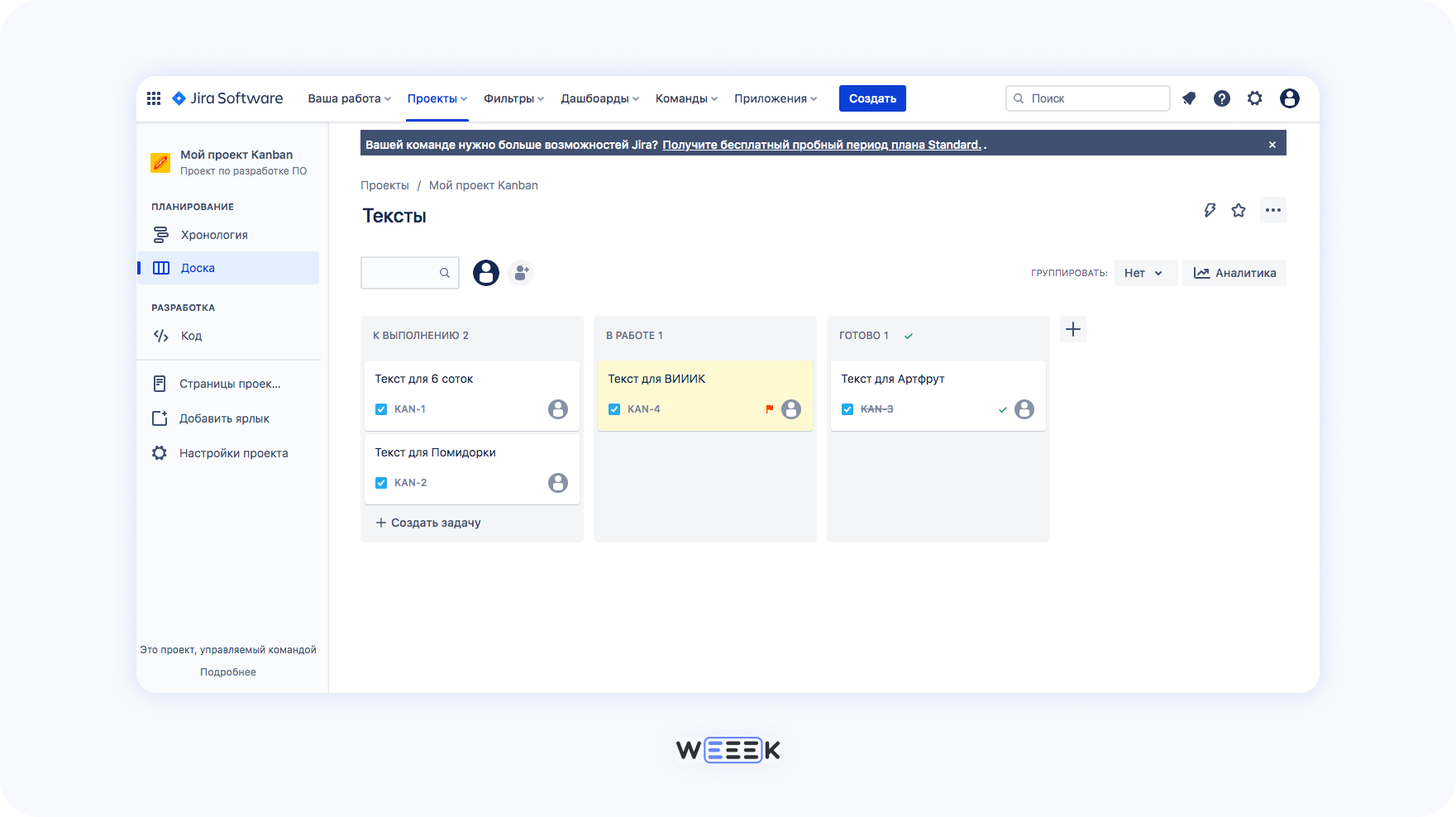This screenshot has width=1456, height=817.
Task: Star the Тексты board
Action: pyautogui.click(x=1239, y=210)
